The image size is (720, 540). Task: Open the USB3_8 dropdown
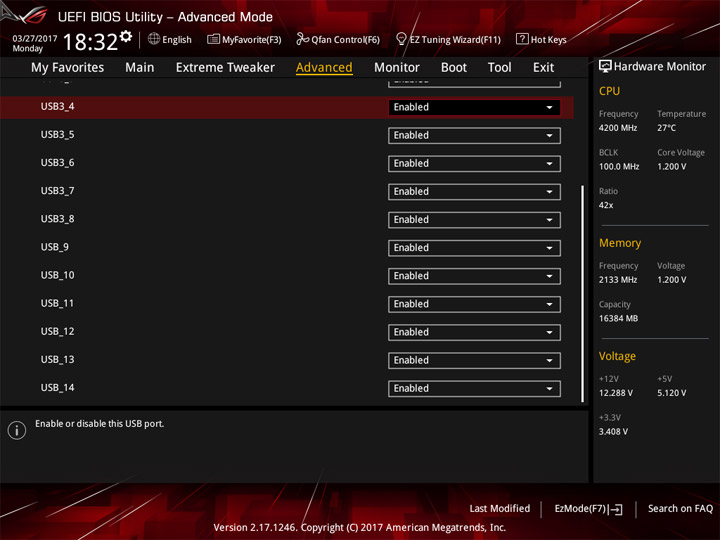click(474, 220)
